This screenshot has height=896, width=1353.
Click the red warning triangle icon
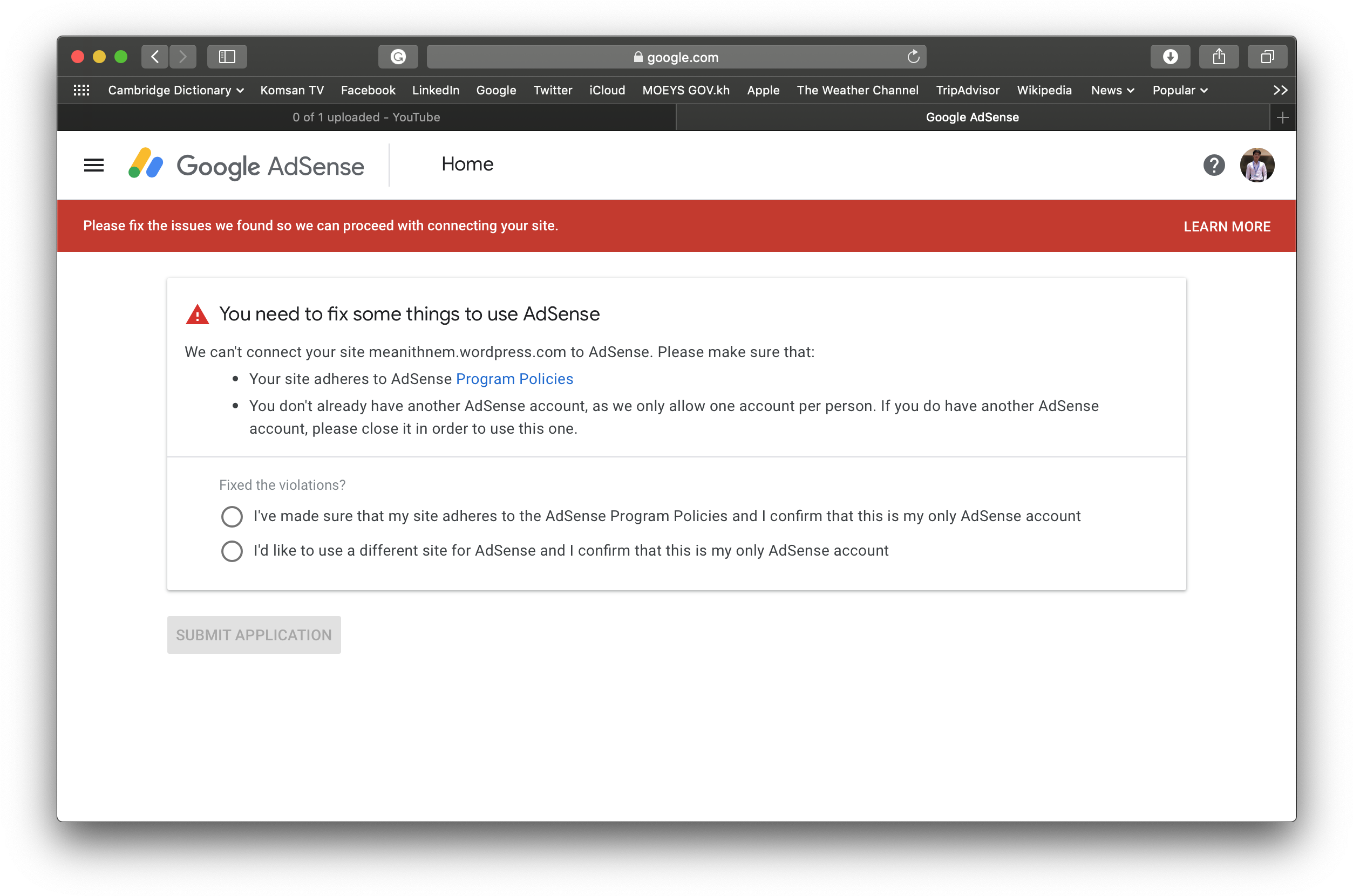pos(197,315)
